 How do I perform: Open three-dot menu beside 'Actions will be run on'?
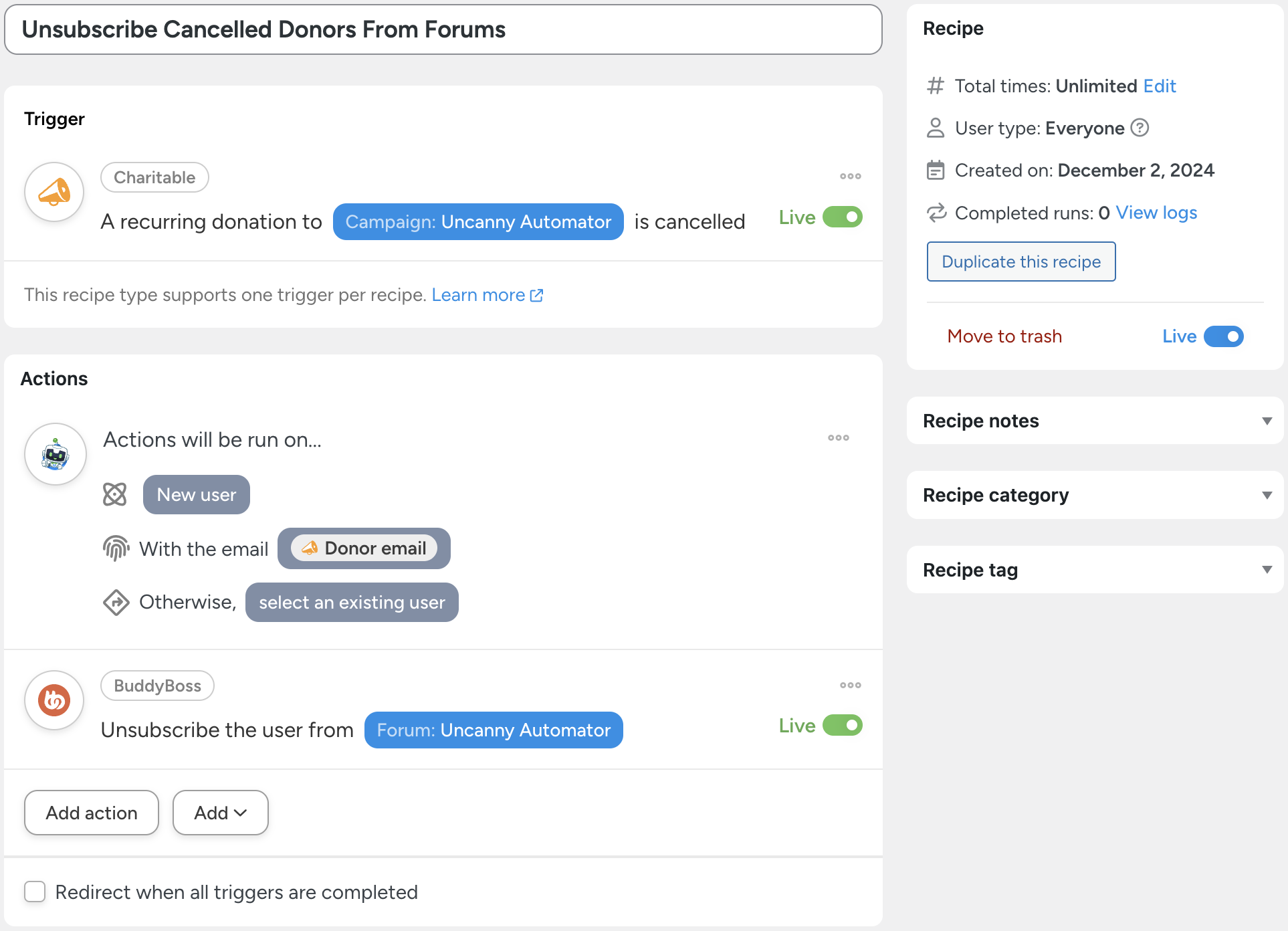tap(838, 438)
